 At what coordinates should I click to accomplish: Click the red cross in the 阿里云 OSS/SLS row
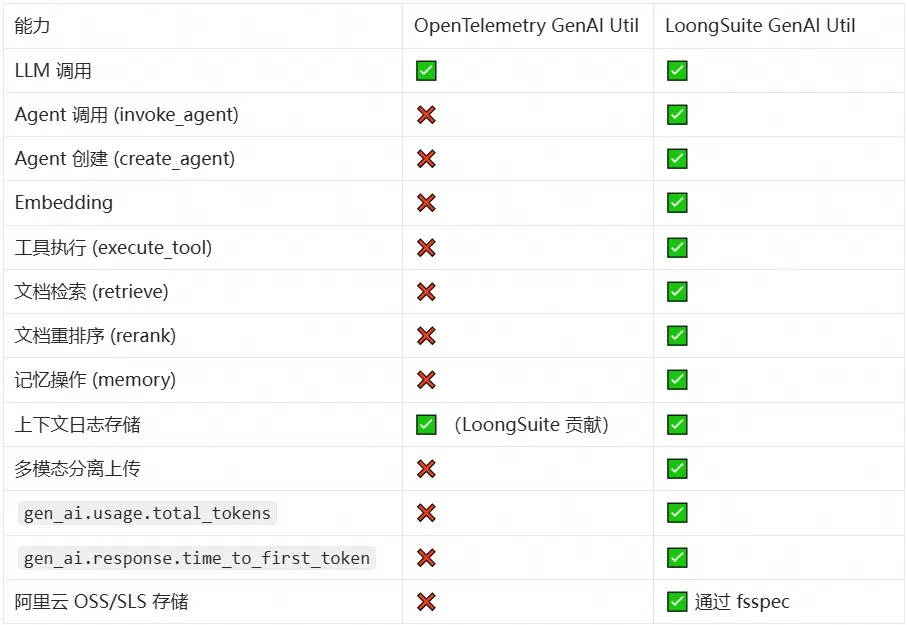click(x=426, y=602)
